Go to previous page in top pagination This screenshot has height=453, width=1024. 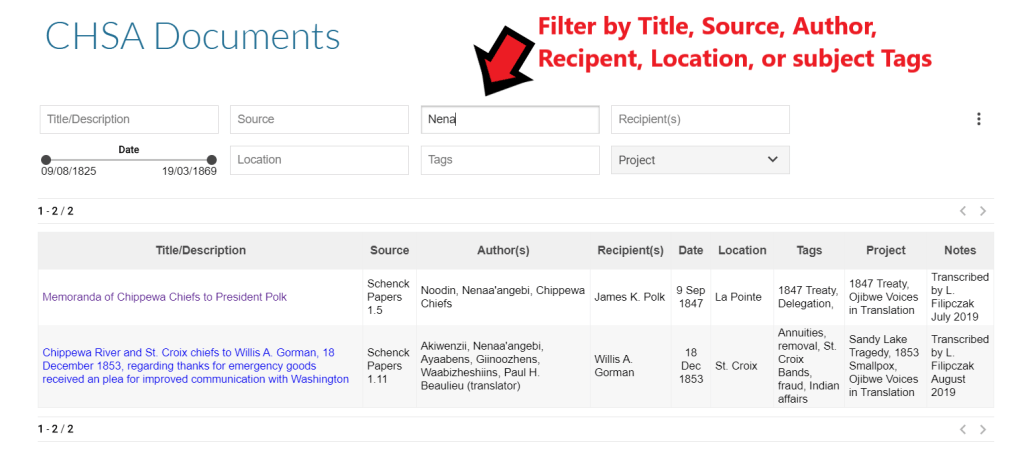(x=962, y=211)
